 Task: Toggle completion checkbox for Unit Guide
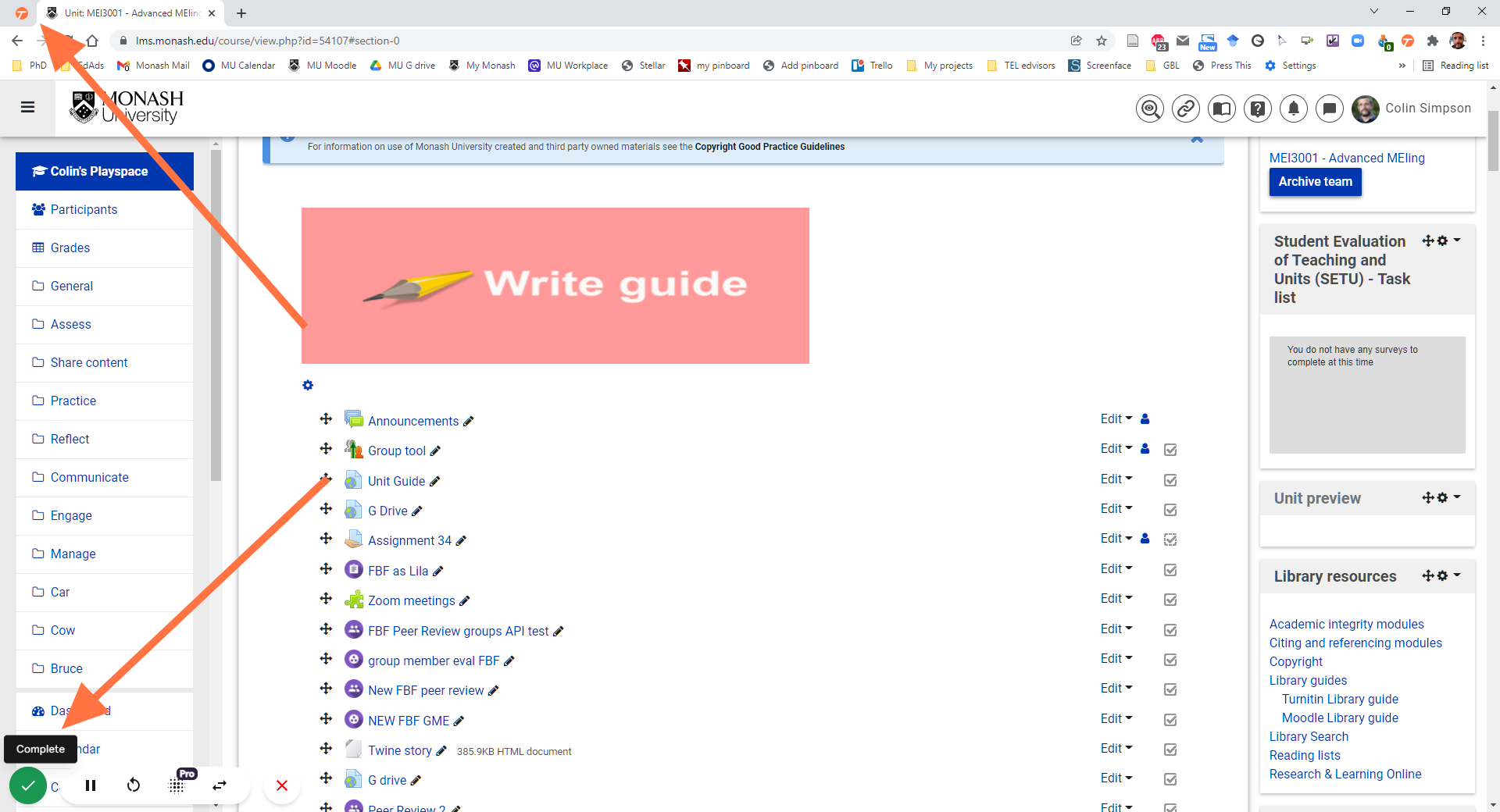point(1170,480)
